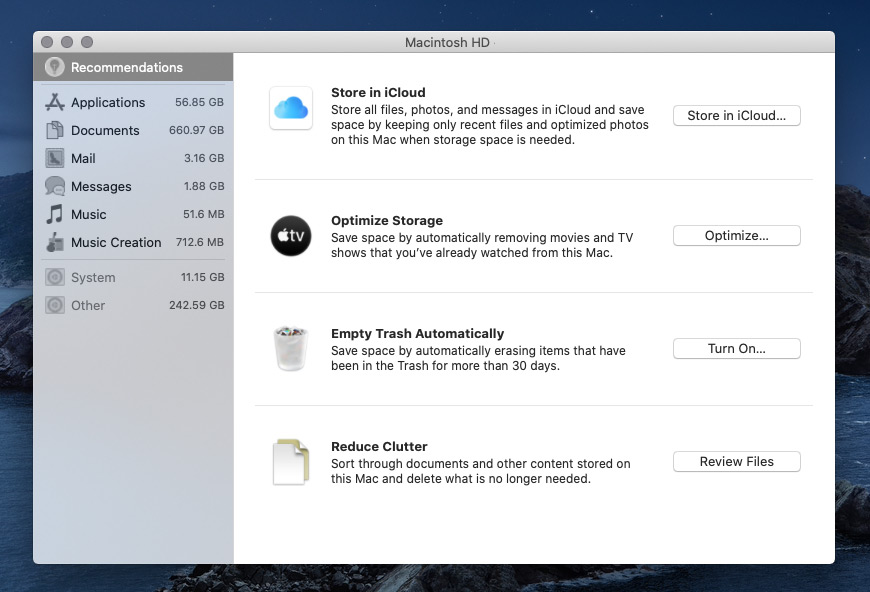
Task: Click the Mail stamp icon in sidebar
Action: 54,158
